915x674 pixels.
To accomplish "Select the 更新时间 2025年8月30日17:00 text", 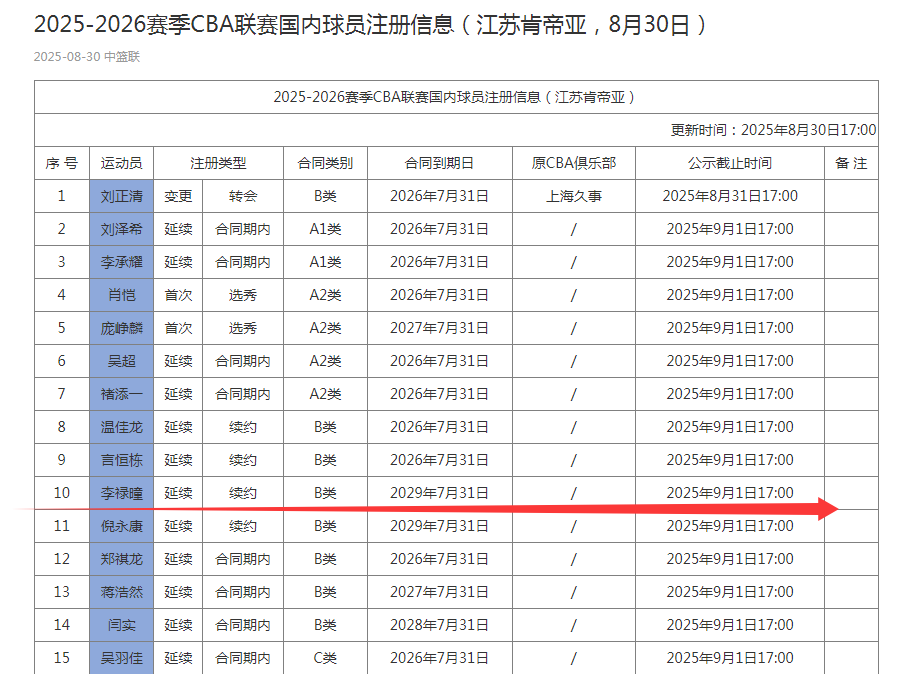I will coord(773,130).
